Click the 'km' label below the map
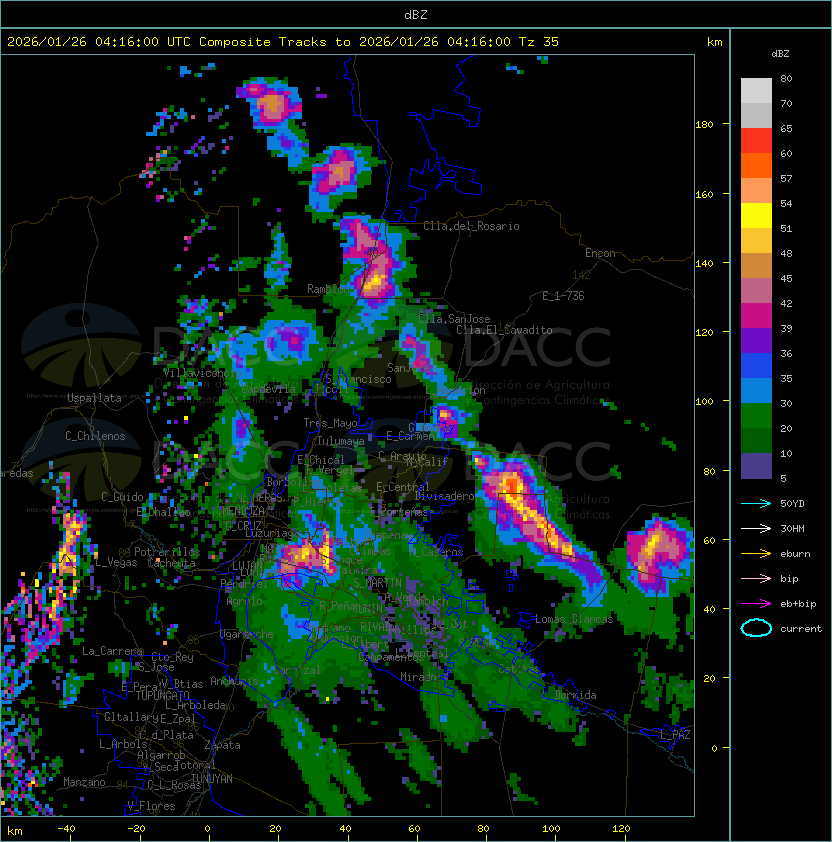The width and height of the screenshot is (832, 842). (x=15, y=831)
